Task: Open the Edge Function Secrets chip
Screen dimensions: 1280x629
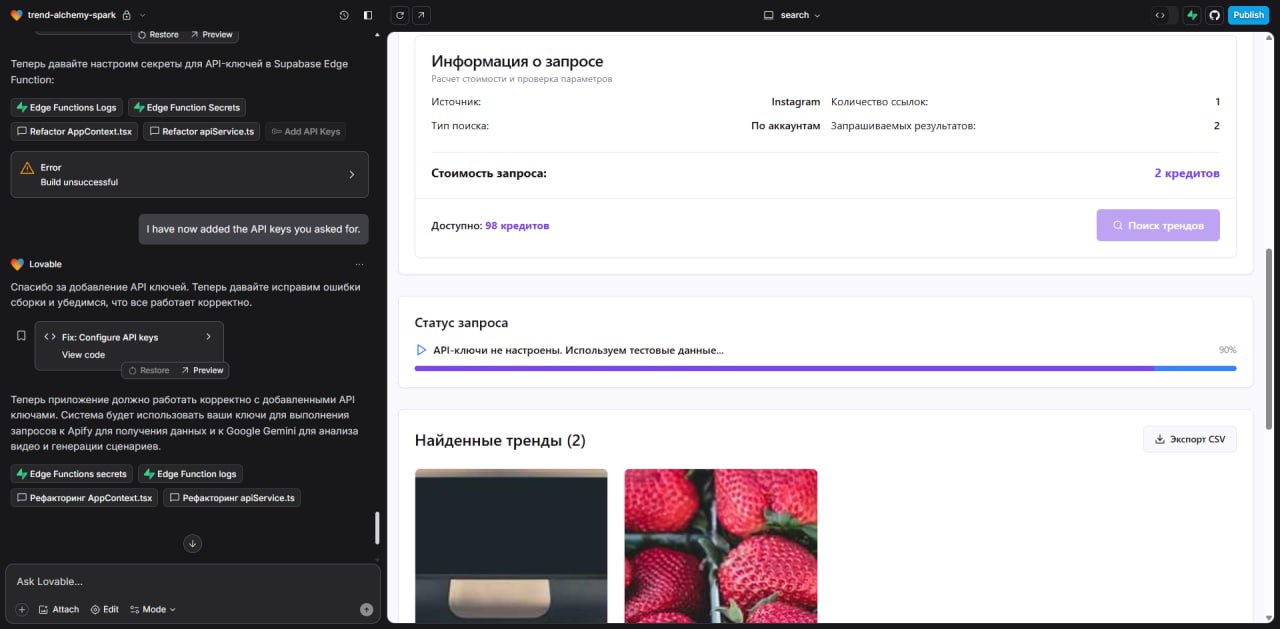Action: click(187, 107)
